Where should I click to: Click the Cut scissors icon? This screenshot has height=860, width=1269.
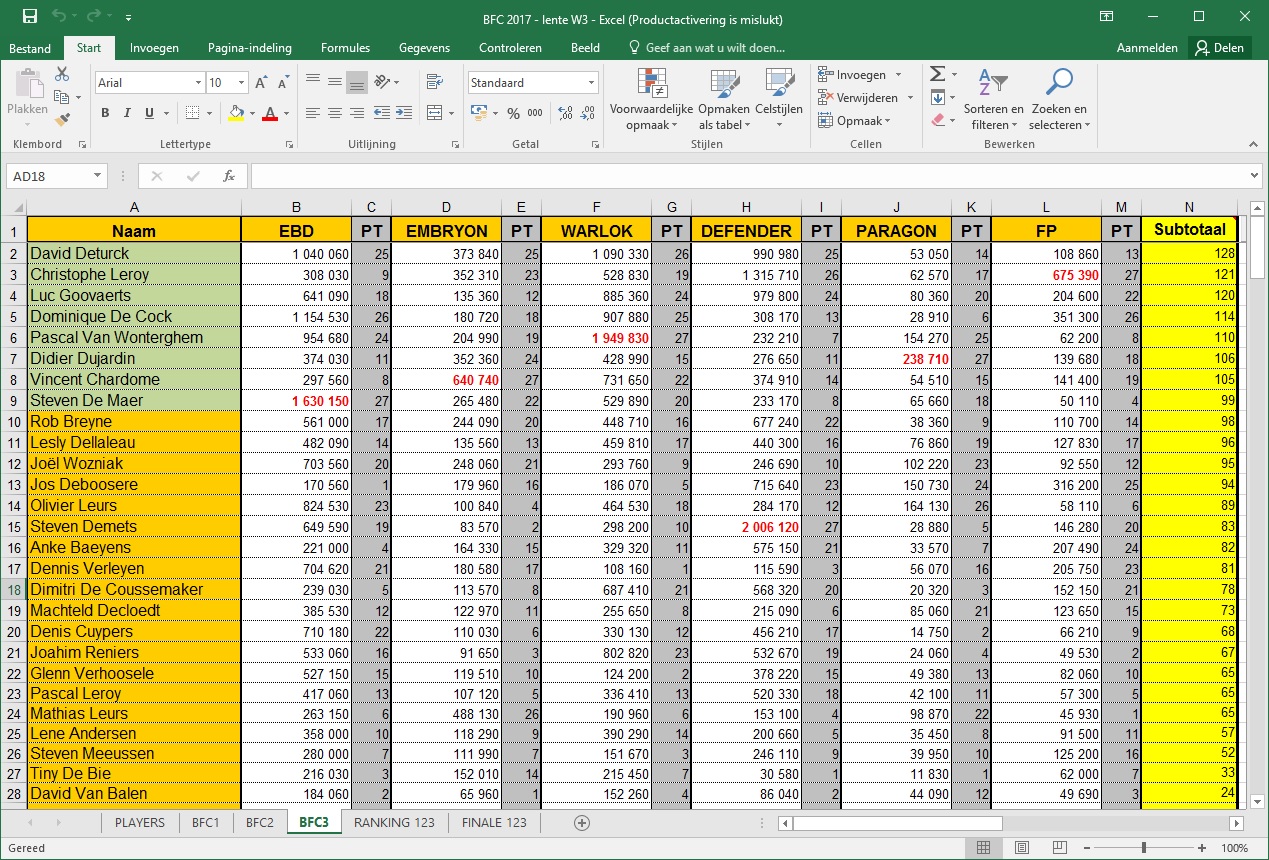pos(62,75)
